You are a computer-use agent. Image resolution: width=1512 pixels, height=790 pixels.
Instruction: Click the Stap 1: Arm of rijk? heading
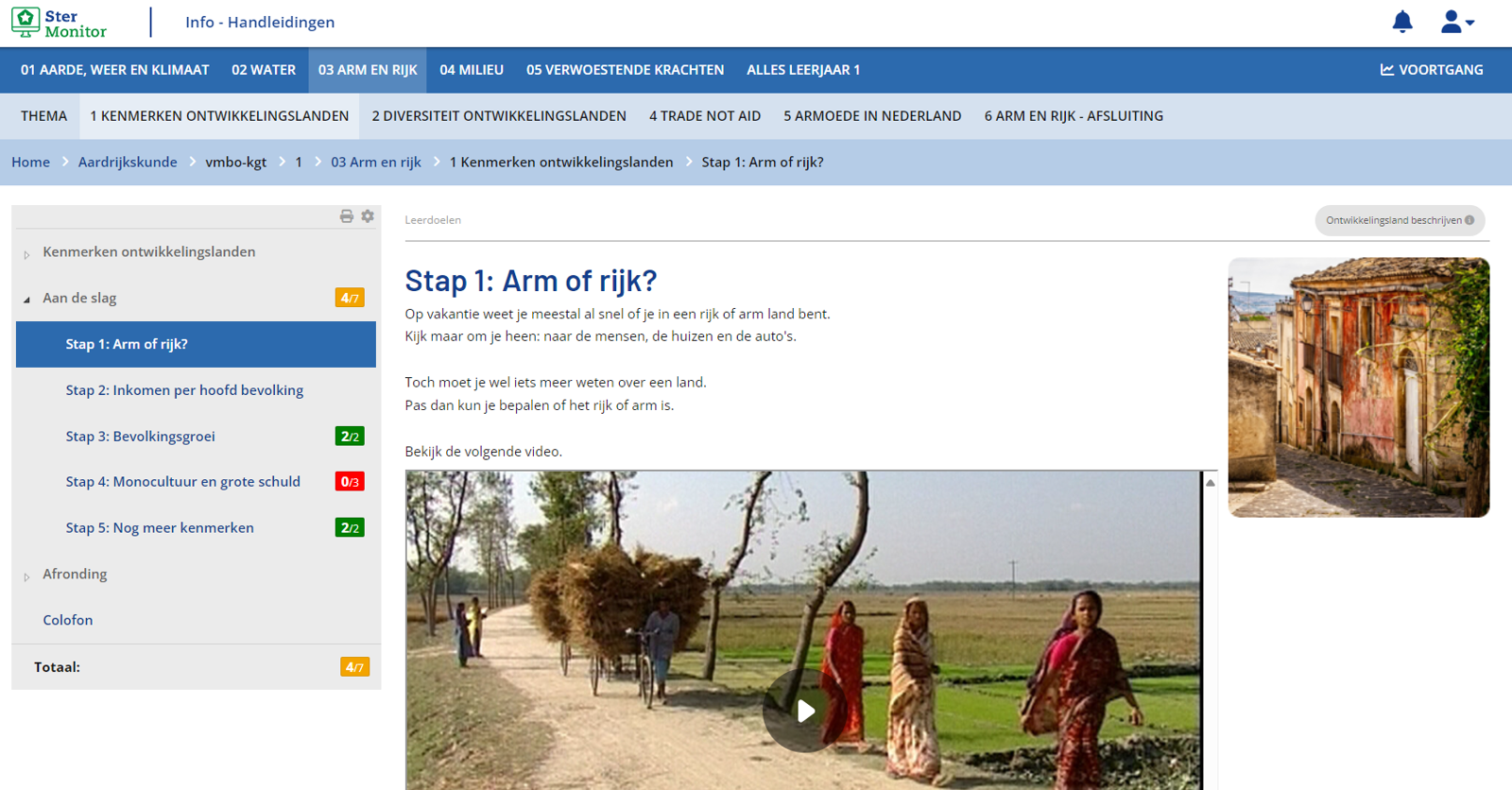click(530, 281)
